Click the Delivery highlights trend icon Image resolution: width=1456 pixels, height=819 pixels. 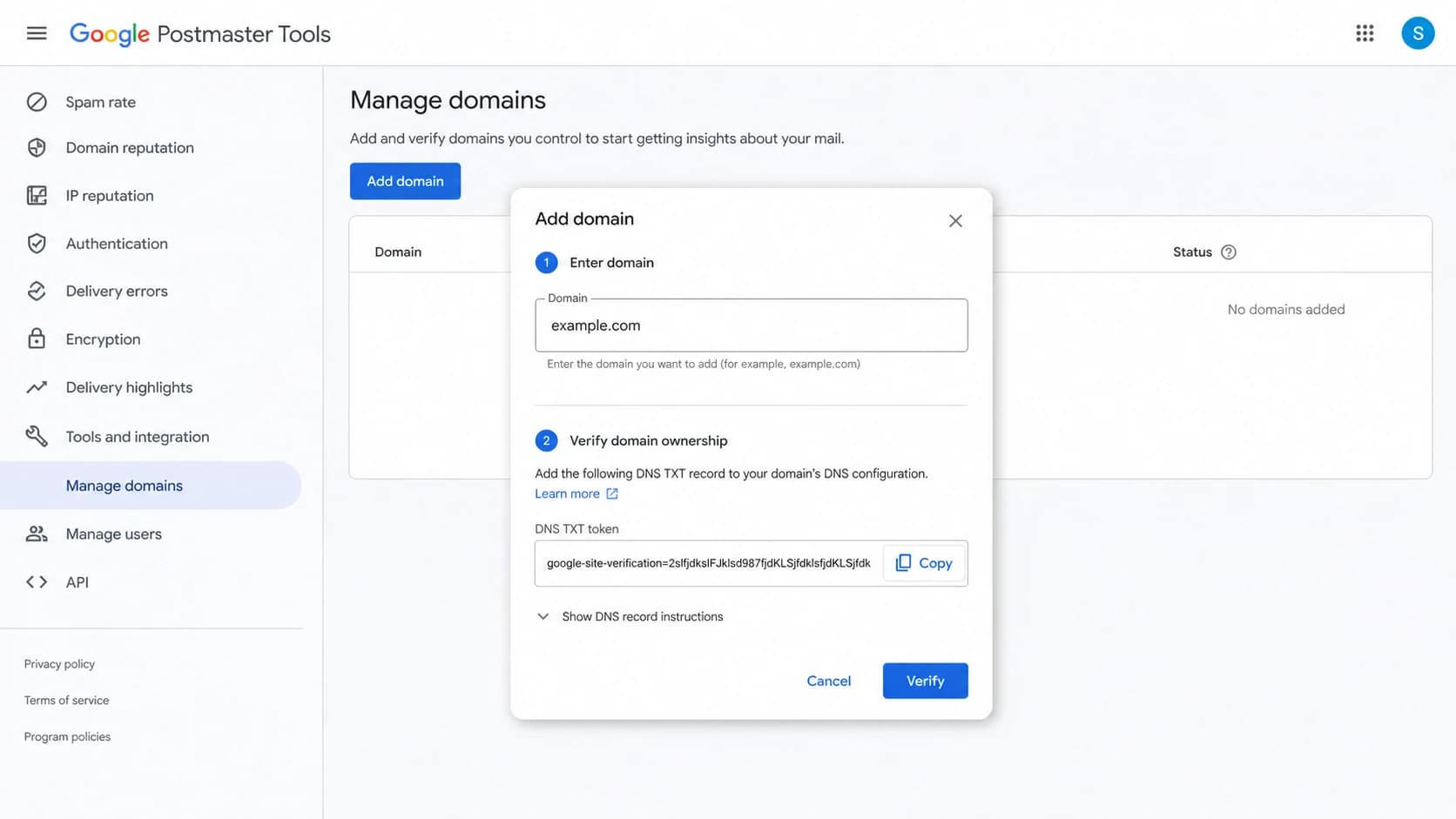click(37, 387)
